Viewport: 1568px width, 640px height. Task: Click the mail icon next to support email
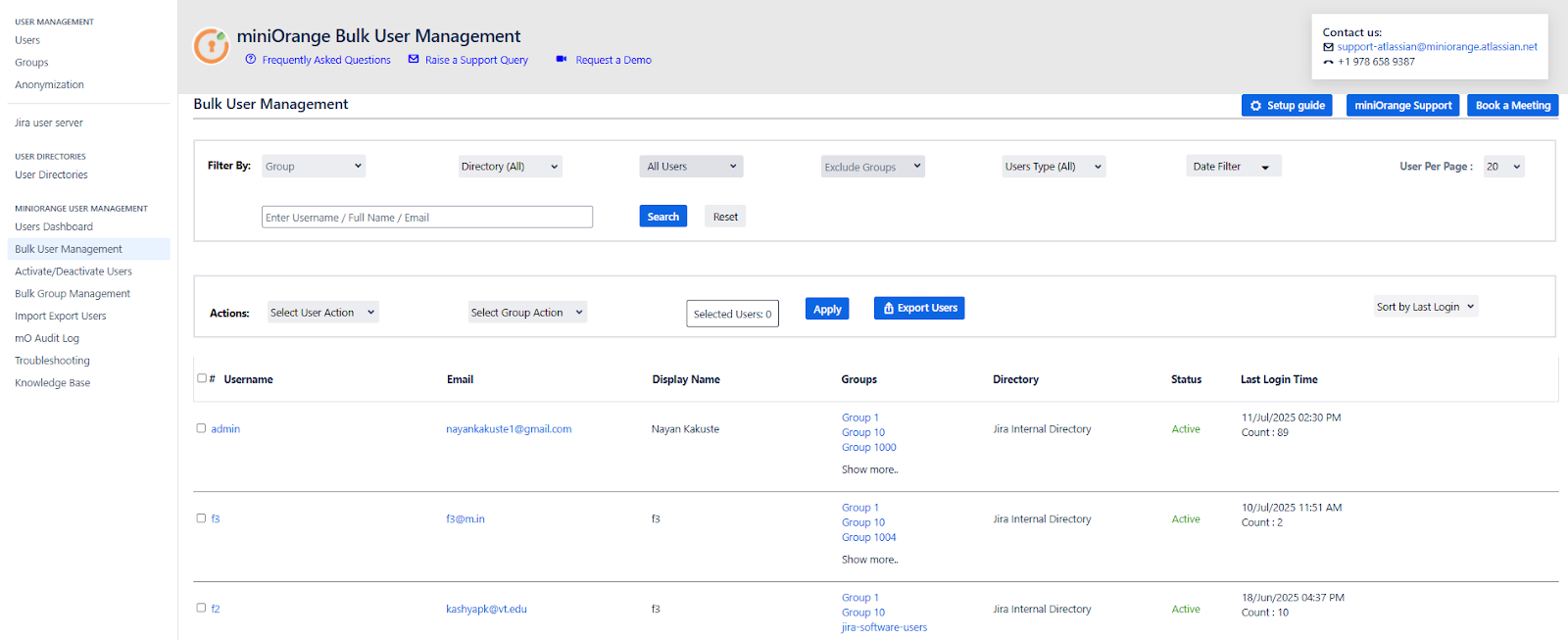(x=1328, y=47)
